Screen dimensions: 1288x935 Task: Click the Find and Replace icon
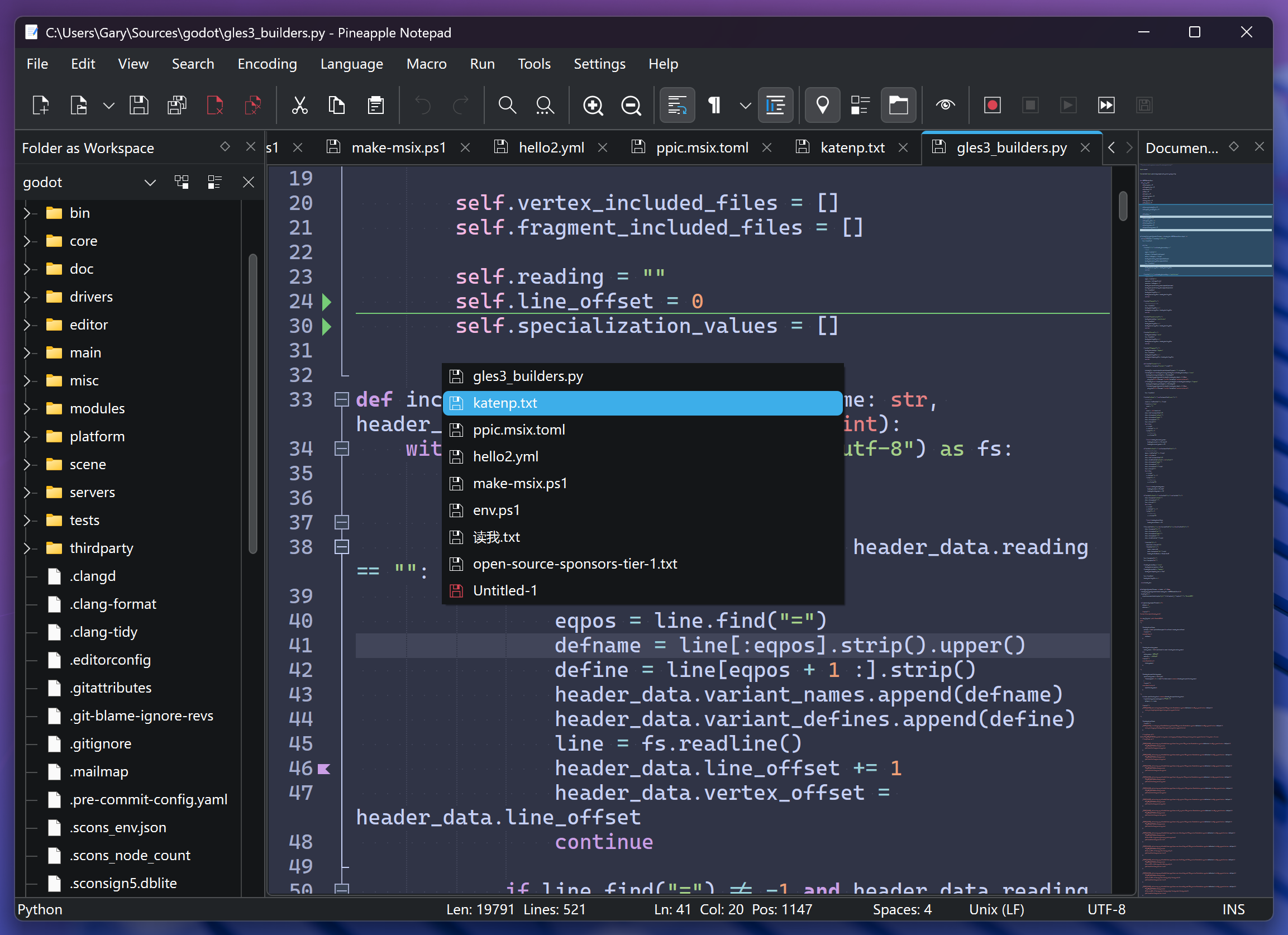click(x=545, y=105)
